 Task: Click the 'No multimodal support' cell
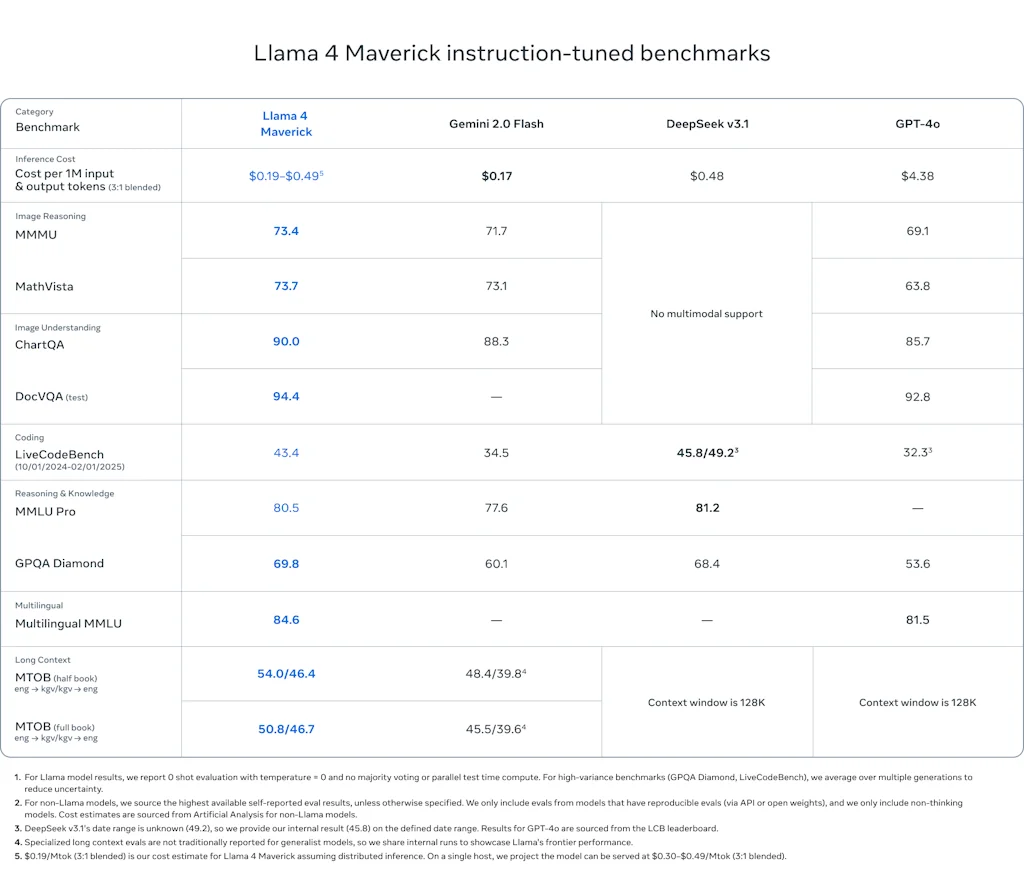coord(707,314)
